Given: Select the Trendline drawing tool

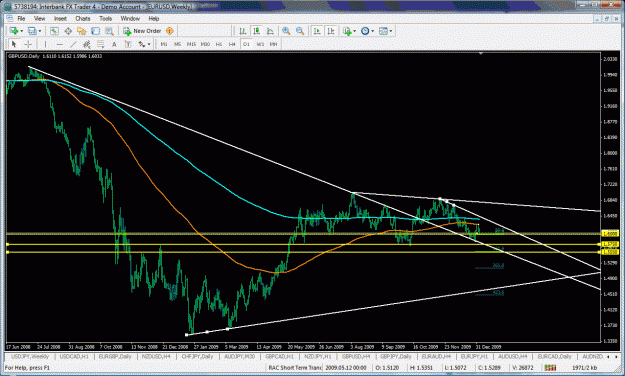Looking at the screenshot, I should click(x=73, y=44).
